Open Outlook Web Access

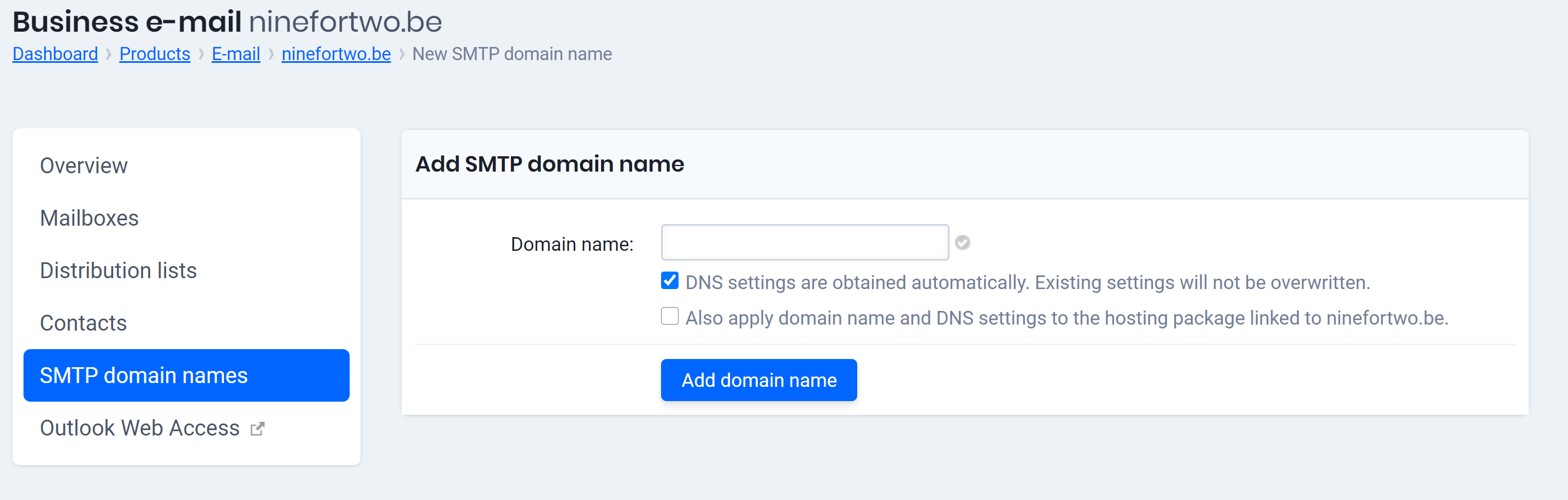point(139,427)
